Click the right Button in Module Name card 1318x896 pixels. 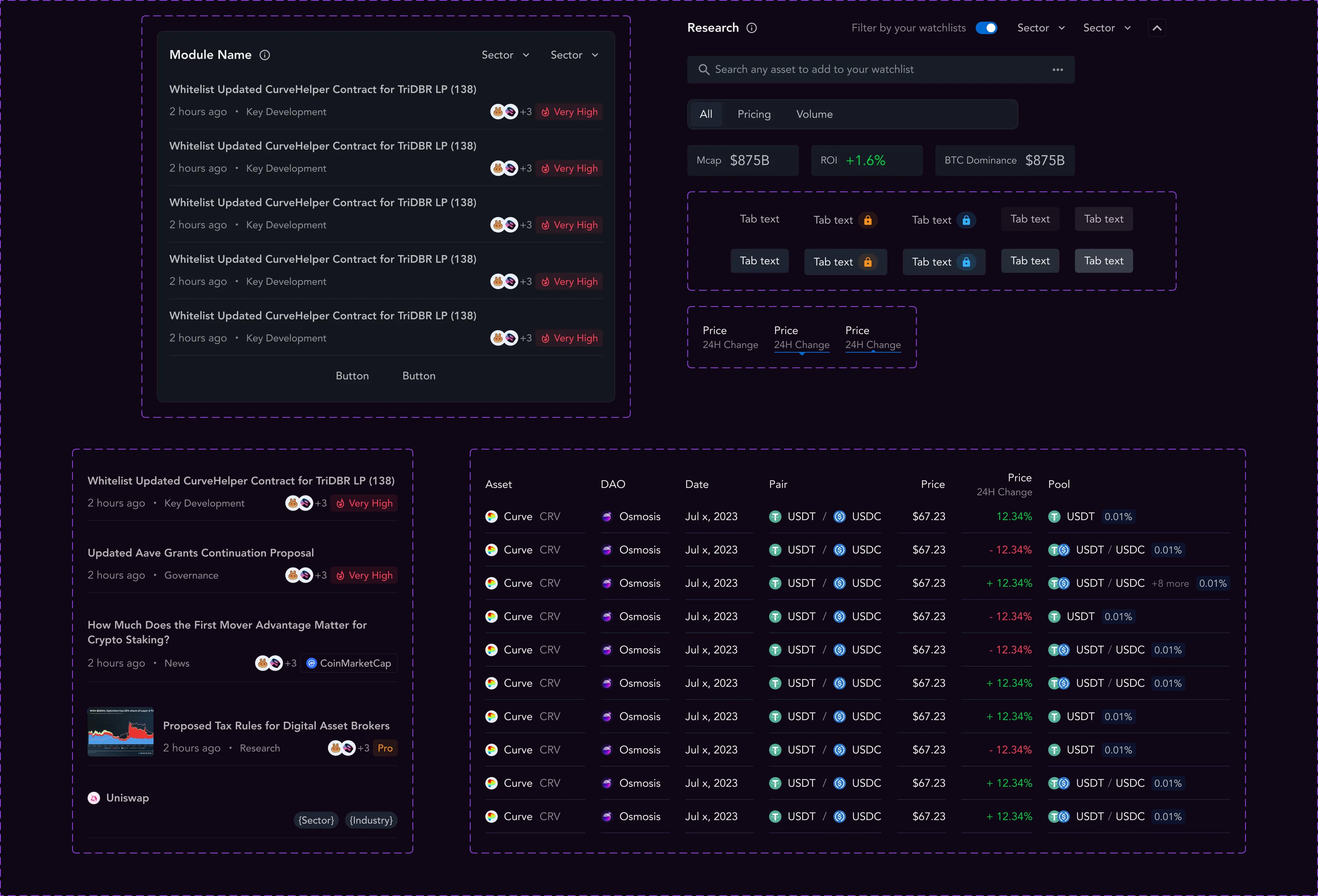click(x=419, y=376)
